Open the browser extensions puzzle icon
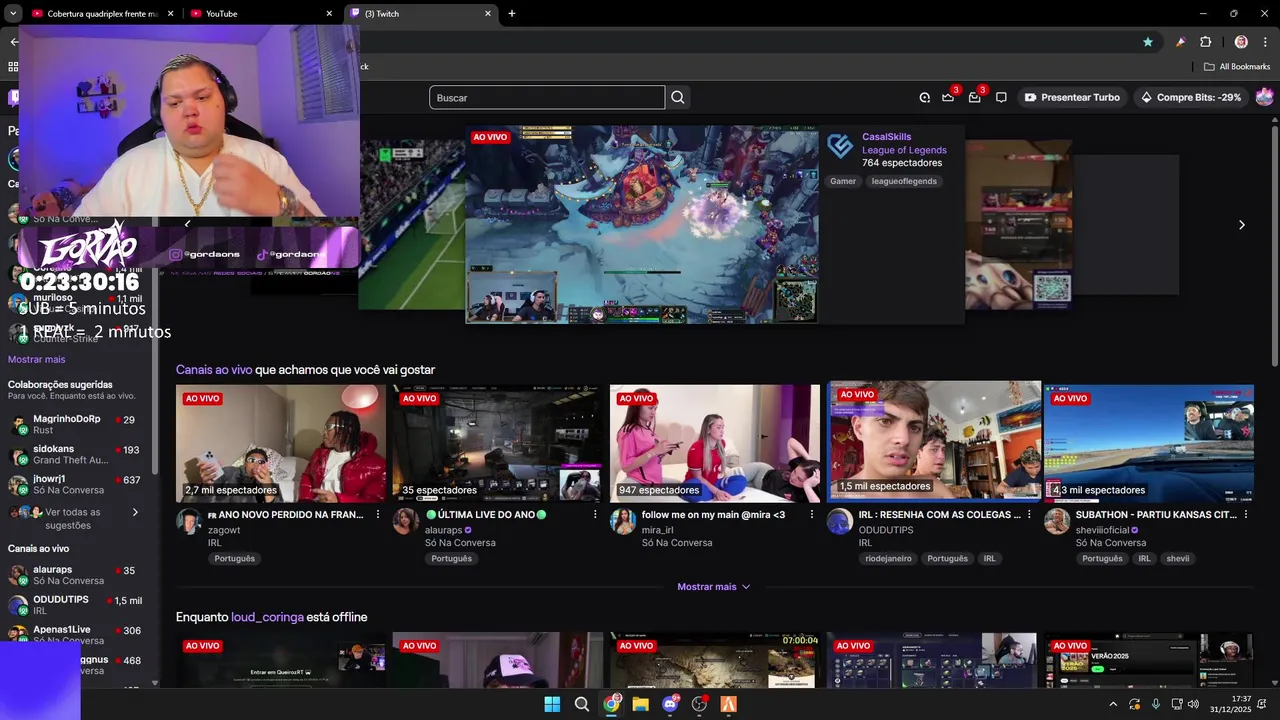Viewport: 1280px width, 720px height. 1206,42
